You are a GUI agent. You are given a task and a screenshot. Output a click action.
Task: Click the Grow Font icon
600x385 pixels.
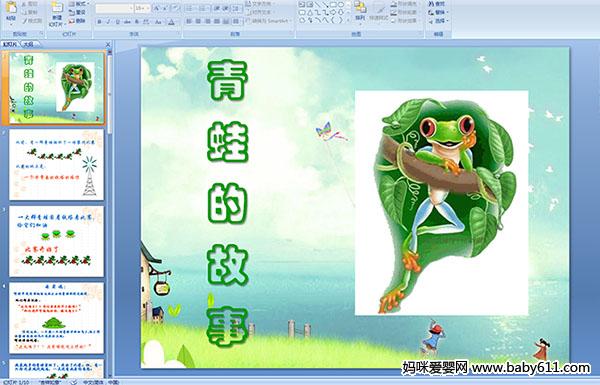pos(157,8)
